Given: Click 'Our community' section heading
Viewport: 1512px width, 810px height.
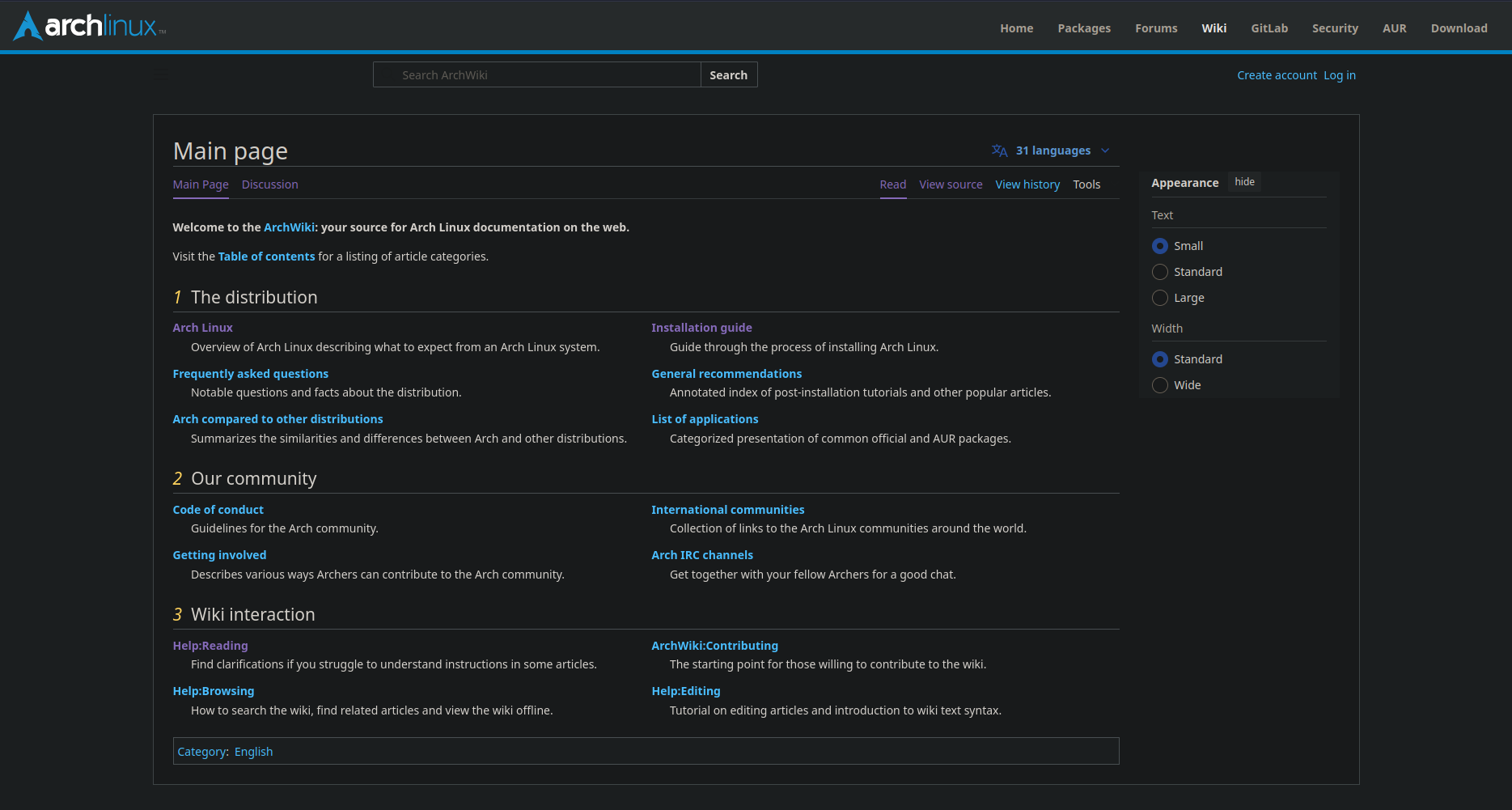Looking at the screenshot, I should pos(254,478).
